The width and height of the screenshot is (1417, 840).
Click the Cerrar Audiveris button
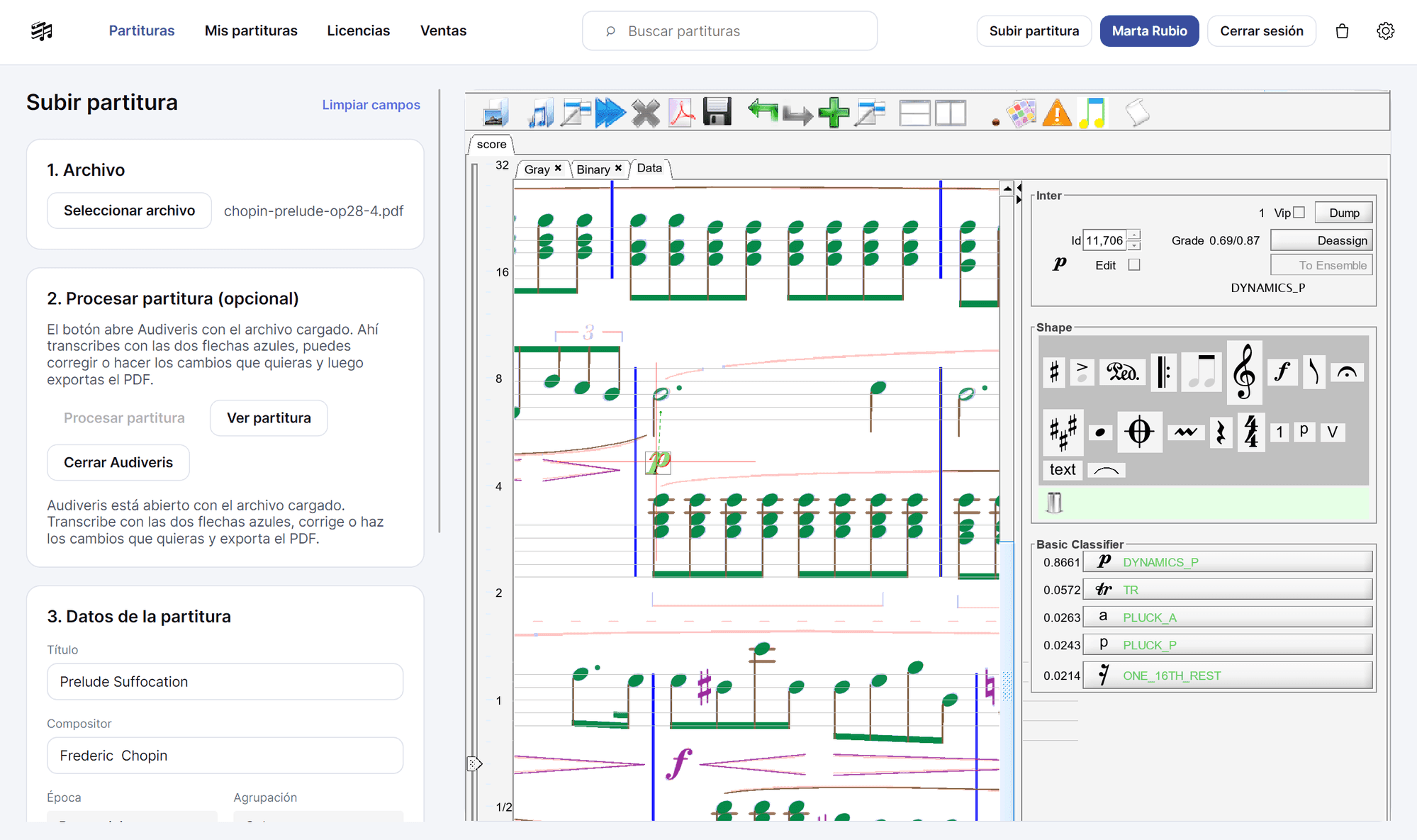click(x=118, y=463)
